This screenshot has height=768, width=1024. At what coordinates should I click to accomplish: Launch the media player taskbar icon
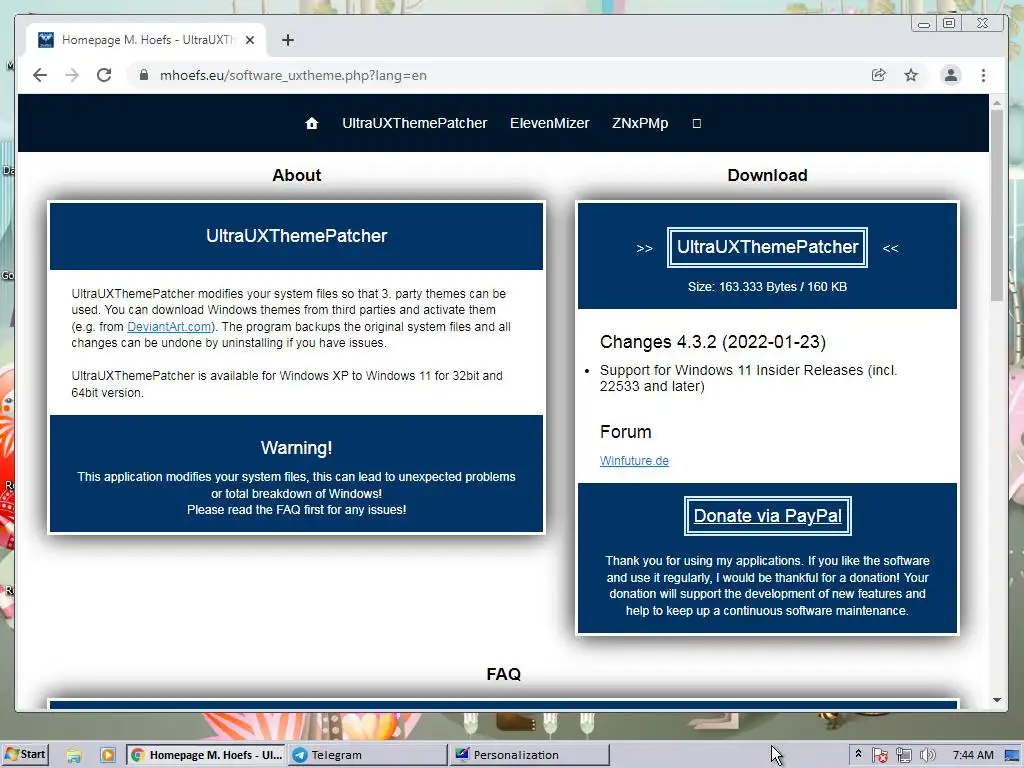pyautogui.click(x=107, y=755)
